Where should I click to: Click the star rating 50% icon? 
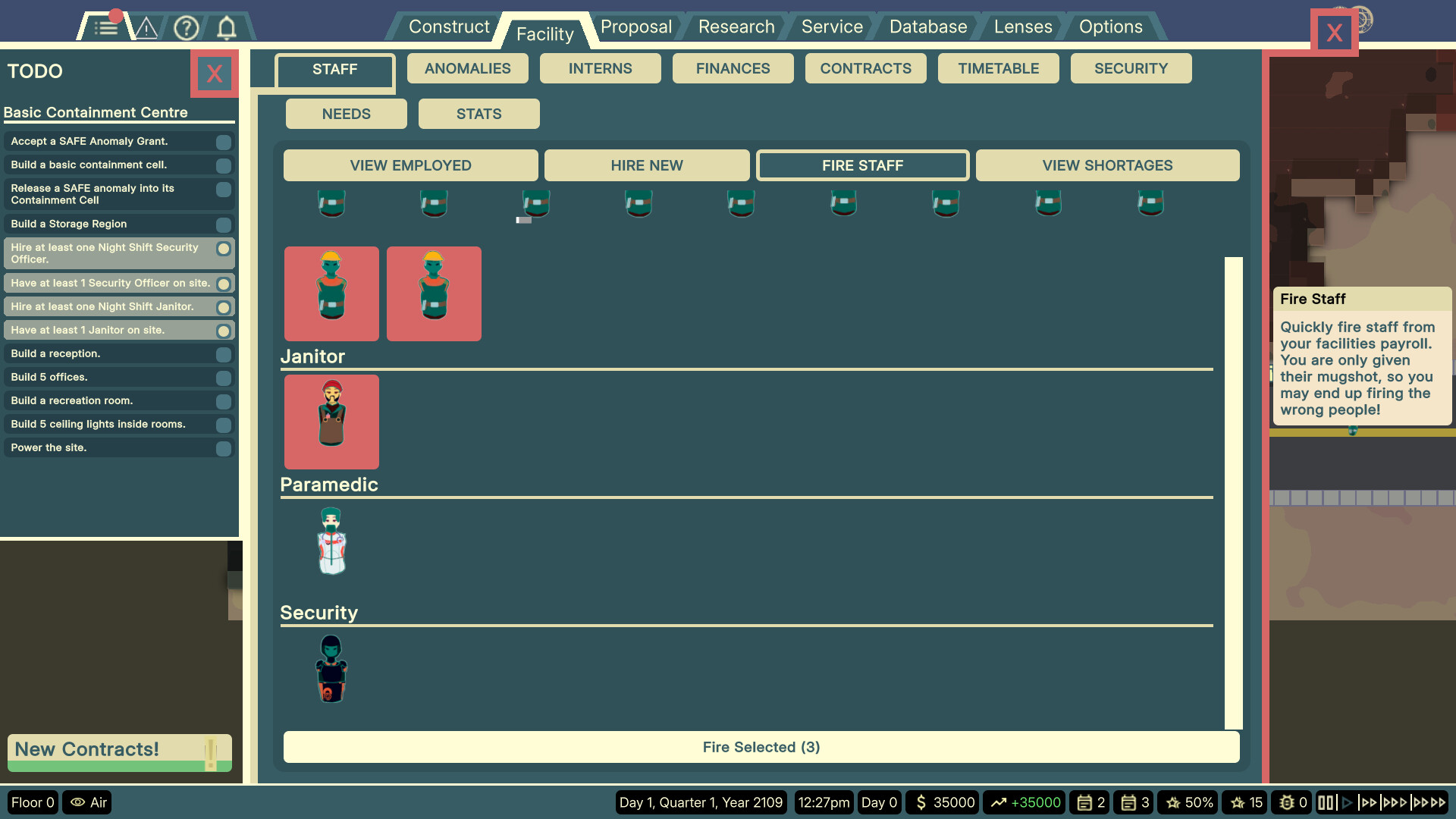tap(1188, 802)
